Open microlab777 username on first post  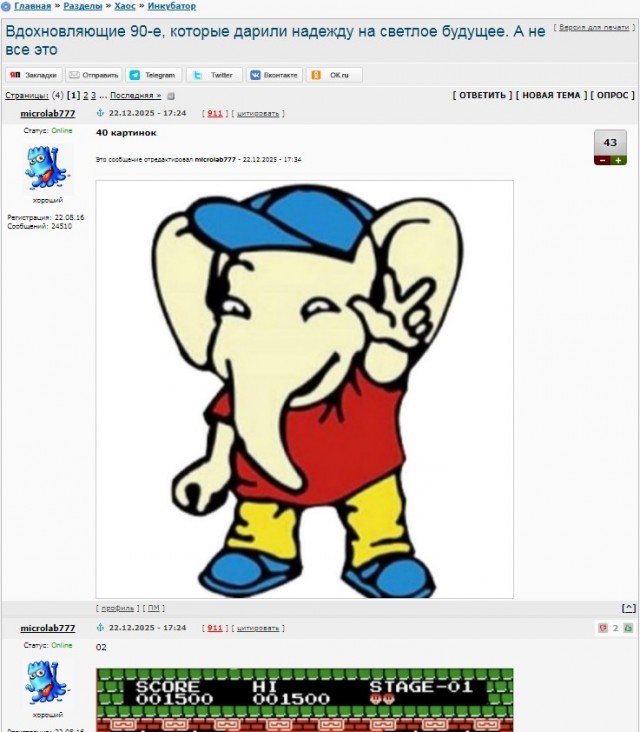coord(48,113)
